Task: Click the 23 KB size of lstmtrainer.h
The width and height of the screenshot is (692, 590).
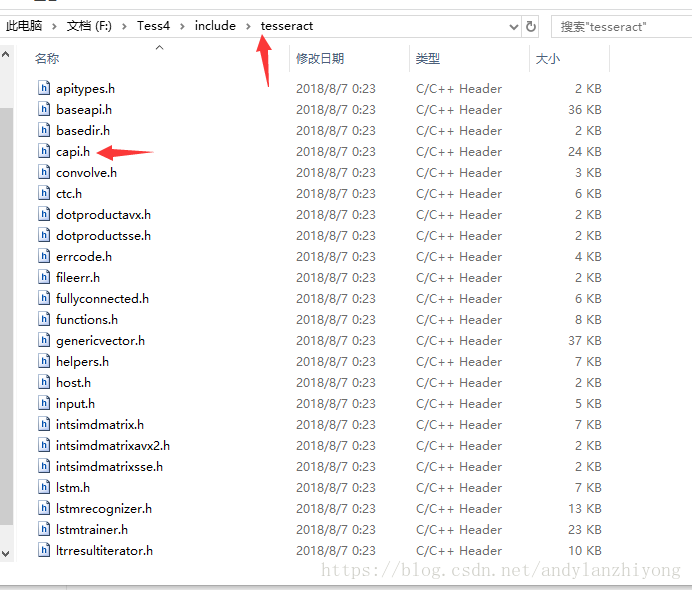Action: click(585, 530)
